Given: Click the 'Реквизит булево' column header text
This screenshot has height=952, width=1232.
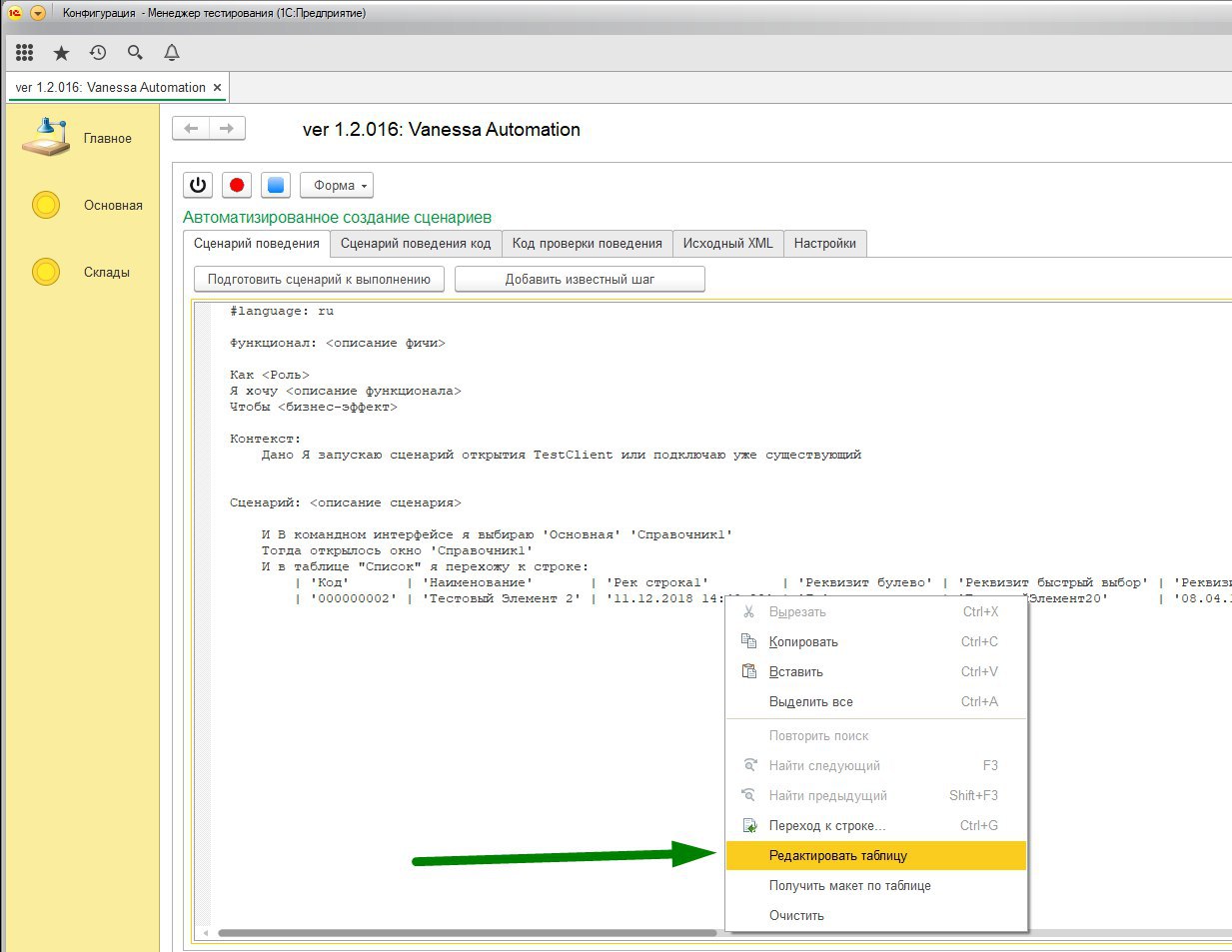Looking at the screenshot, I should (865, 583).
